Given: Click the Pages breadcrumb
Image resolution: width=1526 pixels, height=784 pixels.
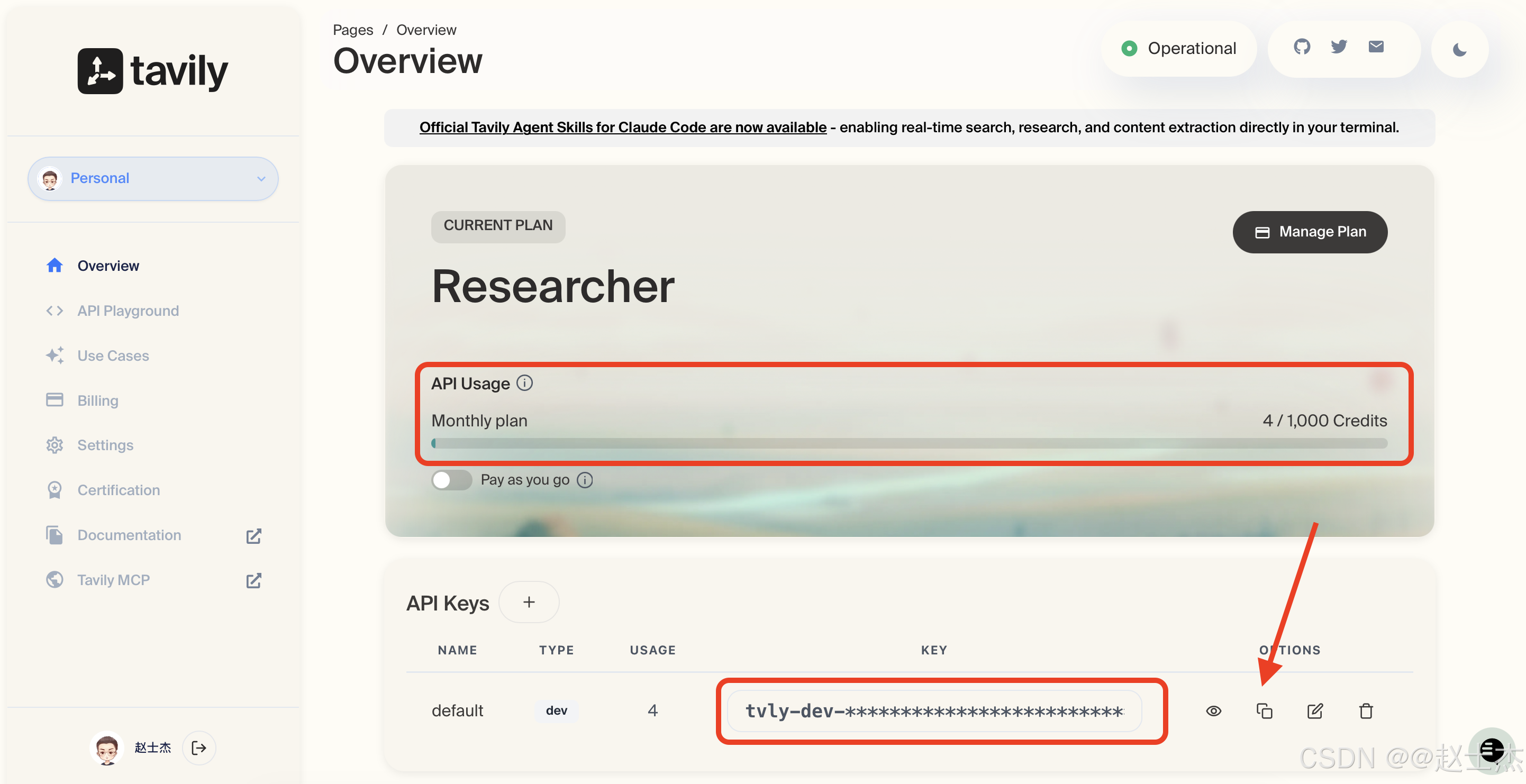Looking at the screenshot, I should (353, 30).
